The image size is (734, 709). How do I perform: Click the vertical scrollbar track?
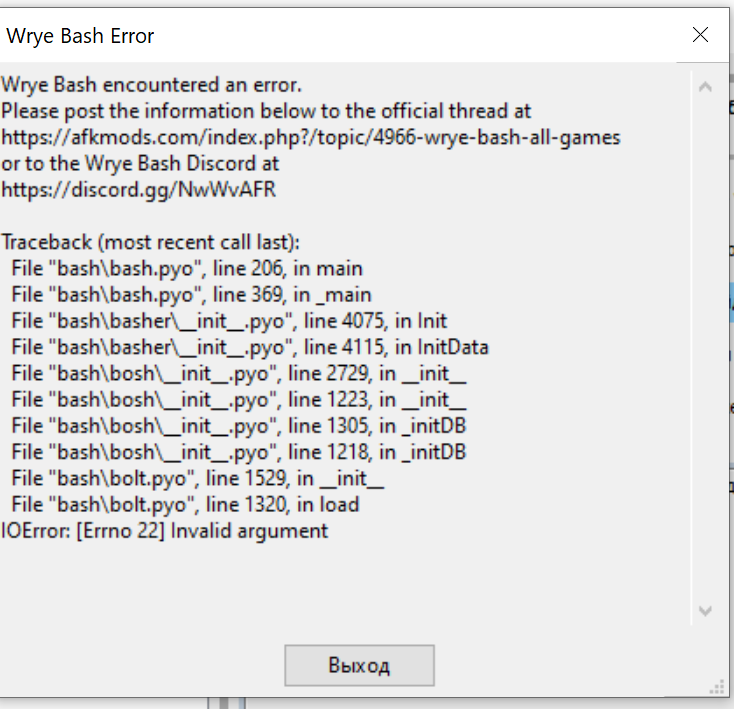[x=705, y=350]
